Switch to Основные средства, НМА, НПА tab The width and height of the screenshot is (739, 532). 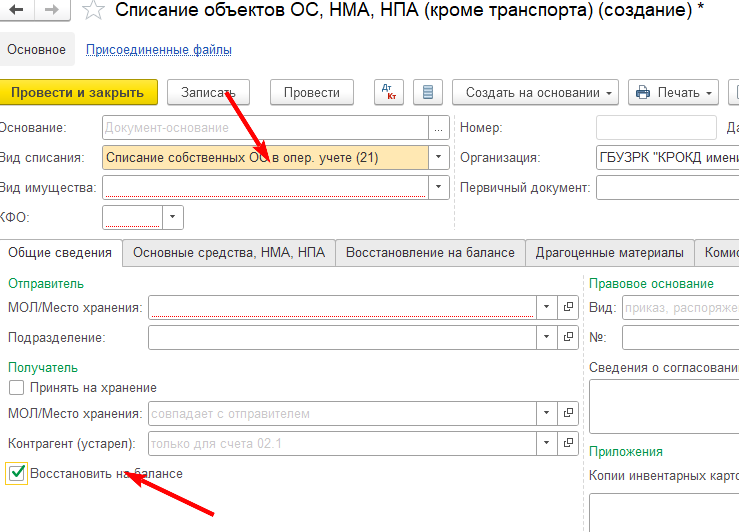229,253
